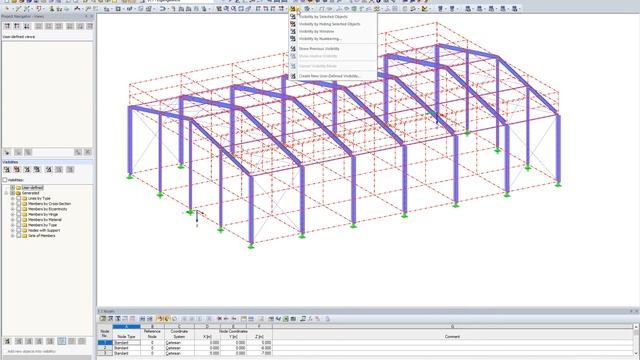Select Show Previous Visibility menu entry
The image size is (640, 360).
pos(333,49)
